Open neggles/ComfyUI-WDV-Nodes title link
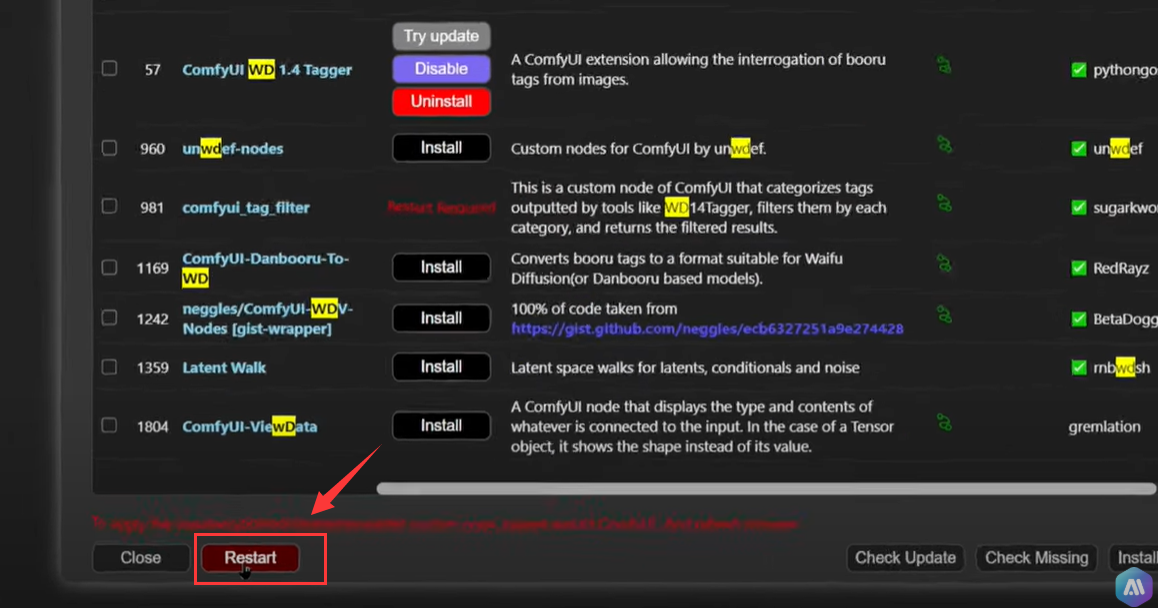This screenshot has width=1158, height=608. tap(268, 318)
